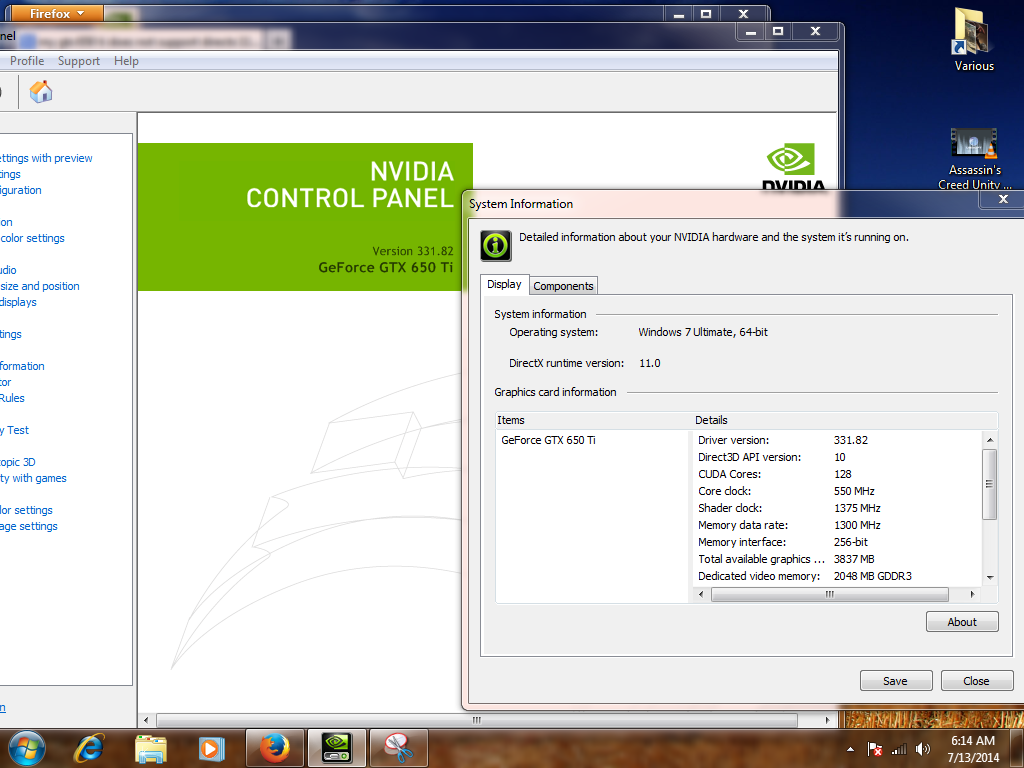Switch to the Components tab
This screenshot has height=768, width=1024.
click(563, 285)
